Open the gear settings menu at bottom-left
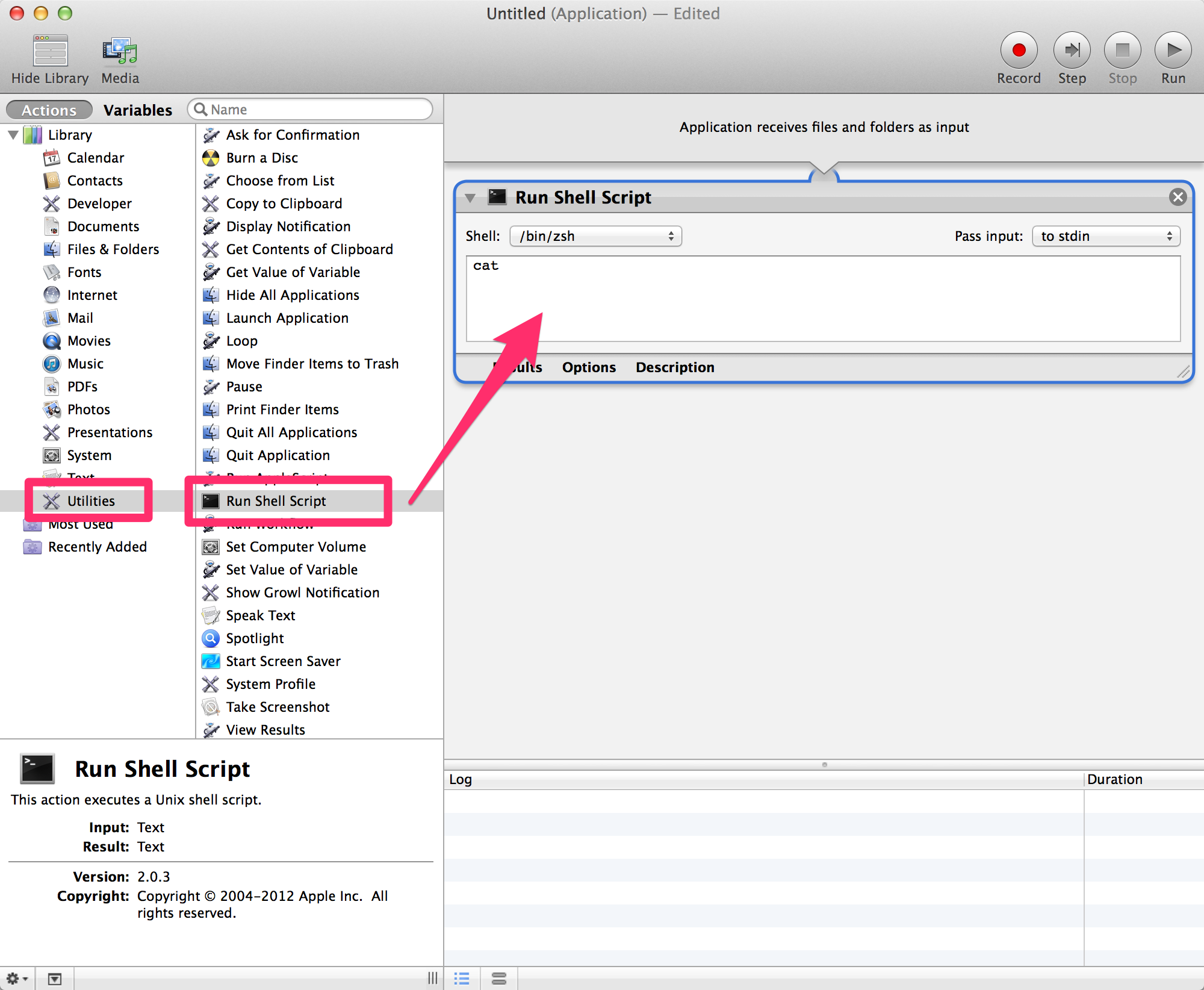 coord(16,979)
